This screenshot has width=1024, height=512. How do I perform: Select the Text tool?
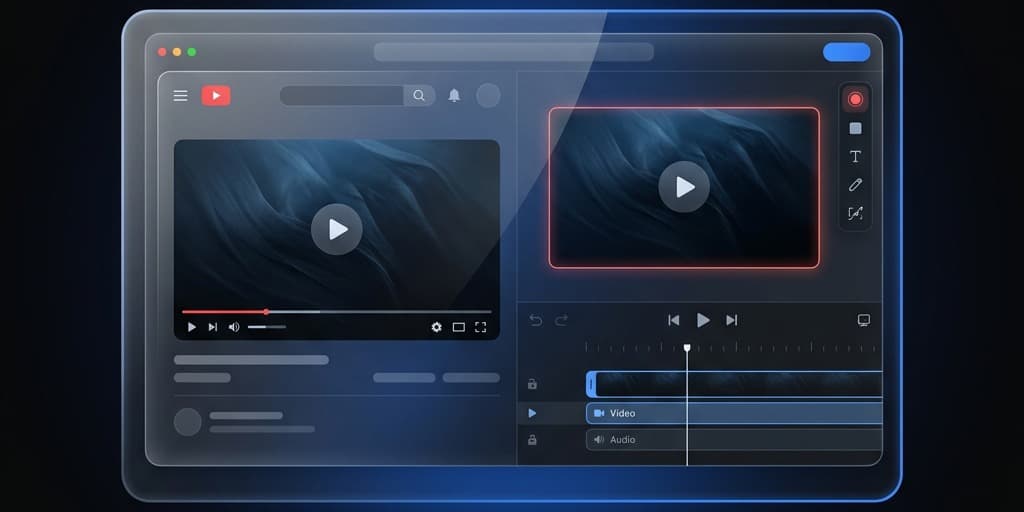[856, 157]
